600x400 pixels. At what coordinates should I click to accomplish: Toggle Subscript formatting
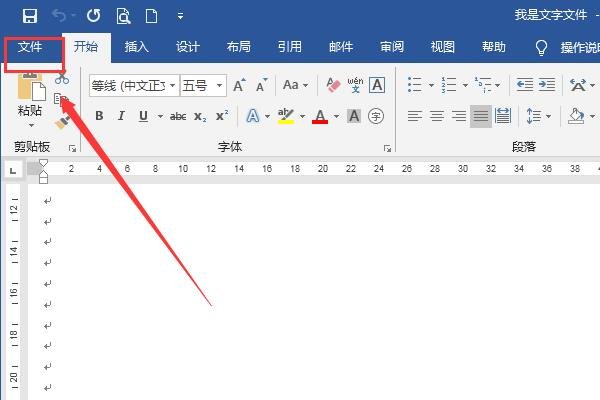click(x=200, y=116)
